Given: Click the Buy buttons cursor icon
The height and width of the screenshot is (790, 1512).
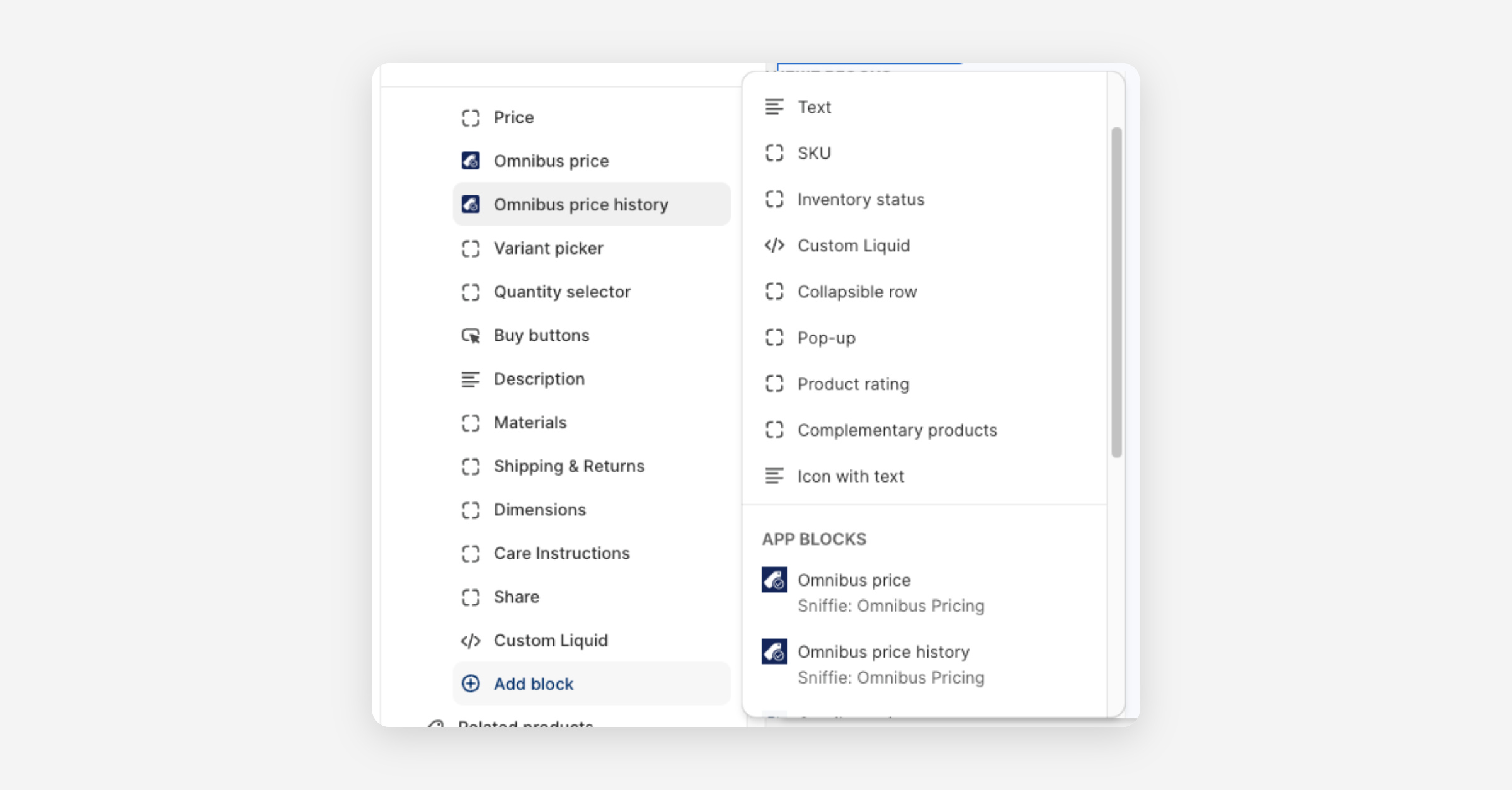Looking at the screenshot, I should 471,336.
